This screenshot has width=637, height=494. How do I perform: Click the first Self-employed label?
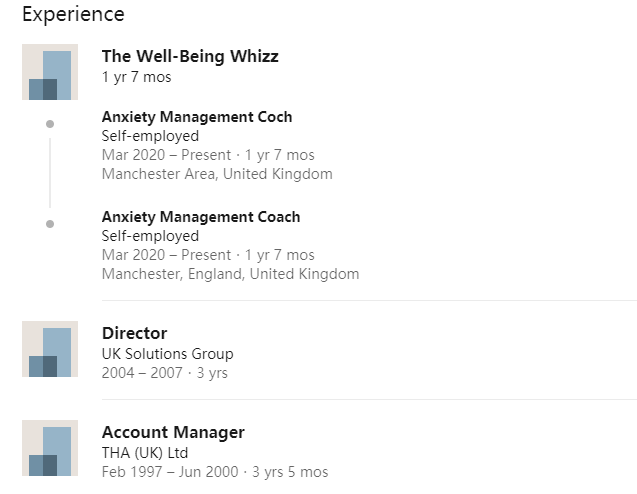pos(150,136)
